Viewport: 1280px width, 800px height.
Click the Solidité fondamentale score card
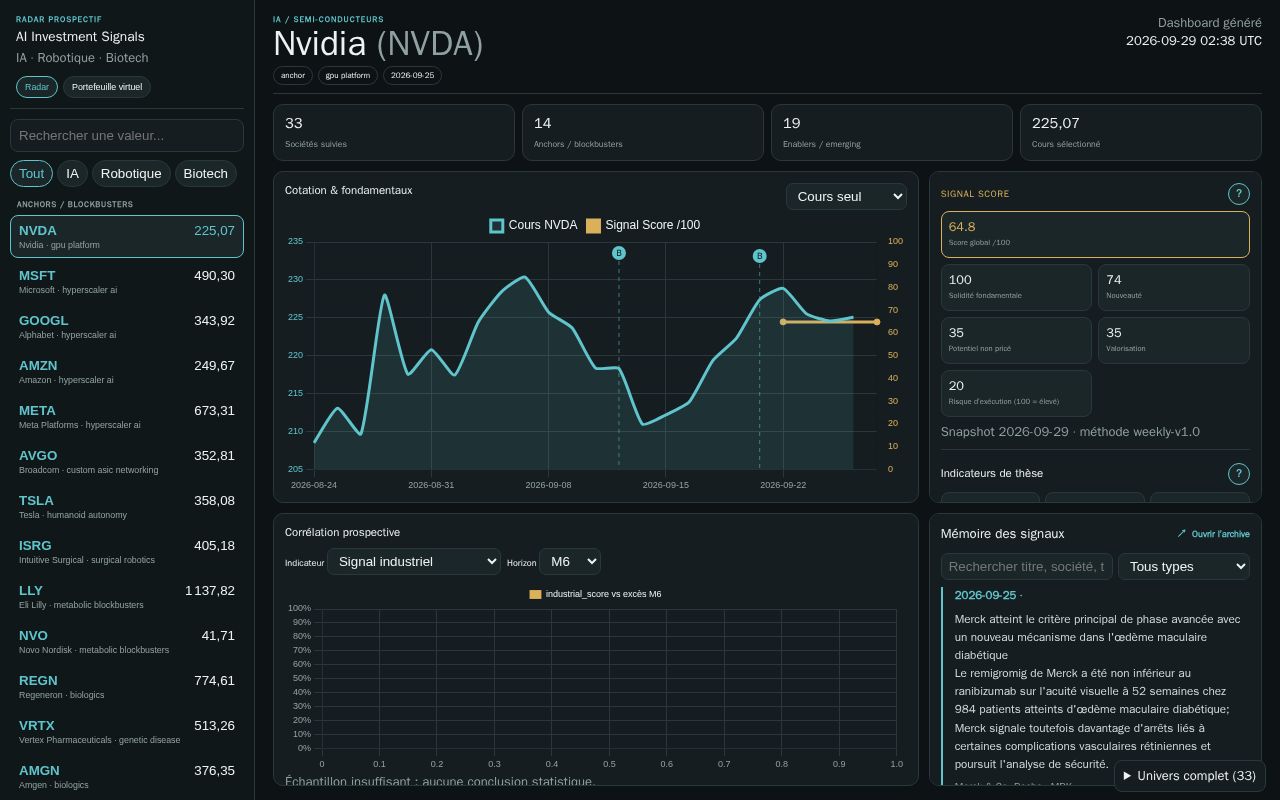pos(1016,287)
